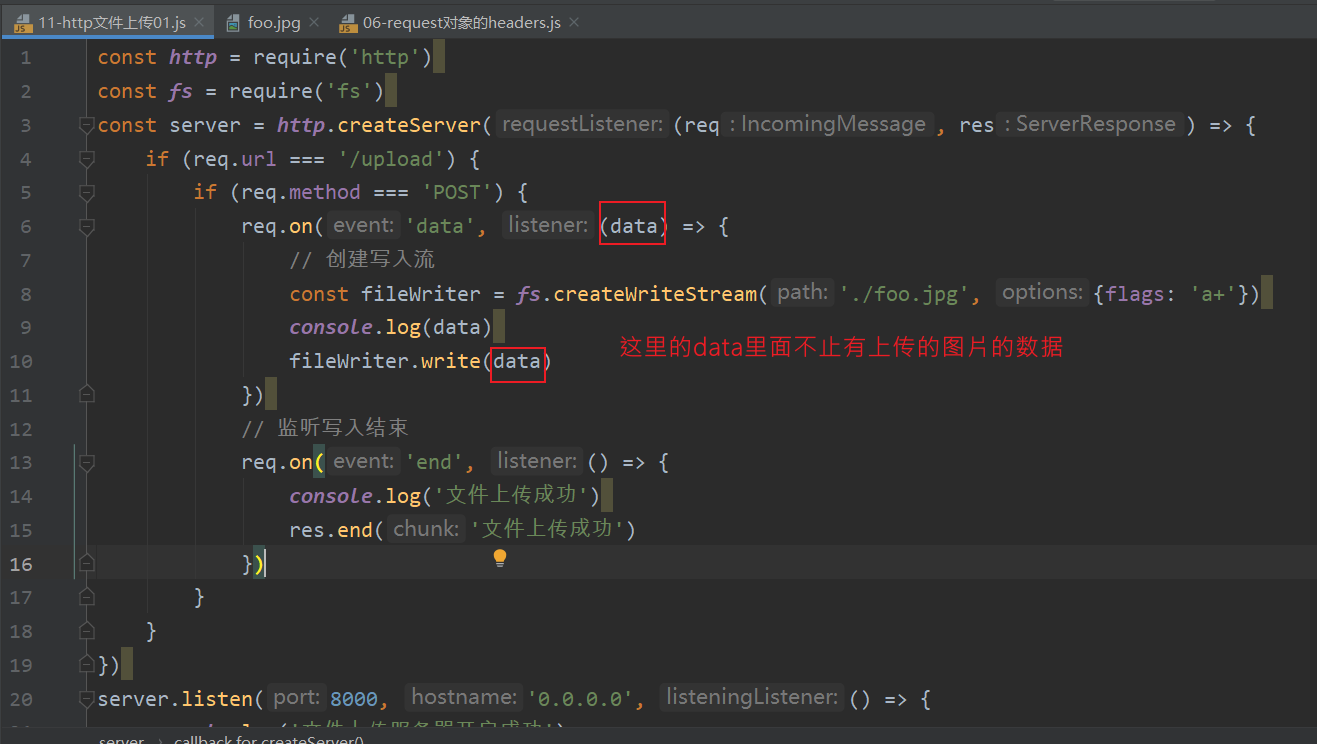This screenshot has height=744, width=1317.
Task: Close the 06-request对象的headers.js tab
Action: click(x=573, y=22)
